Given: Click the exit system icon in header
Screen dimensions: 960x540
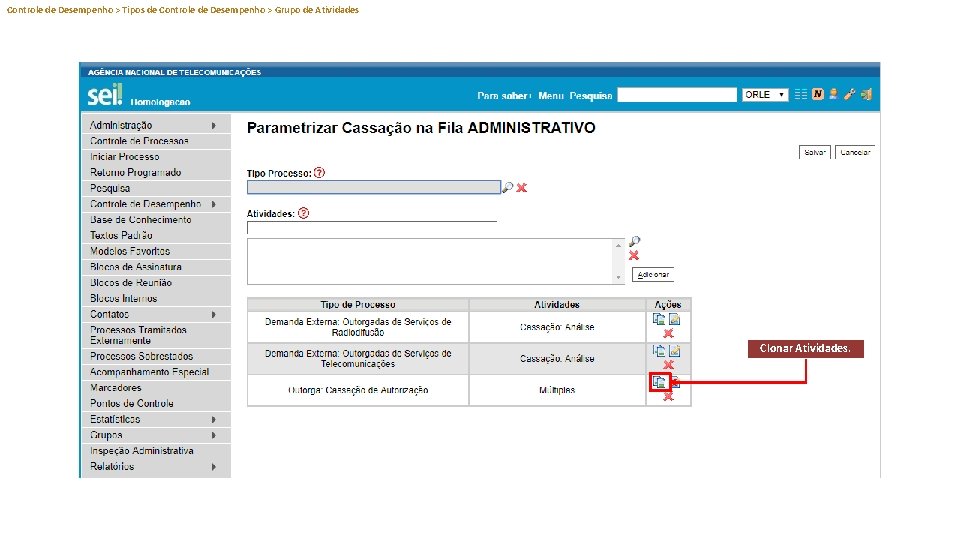Looking at the screenshot, I should 866,94.
